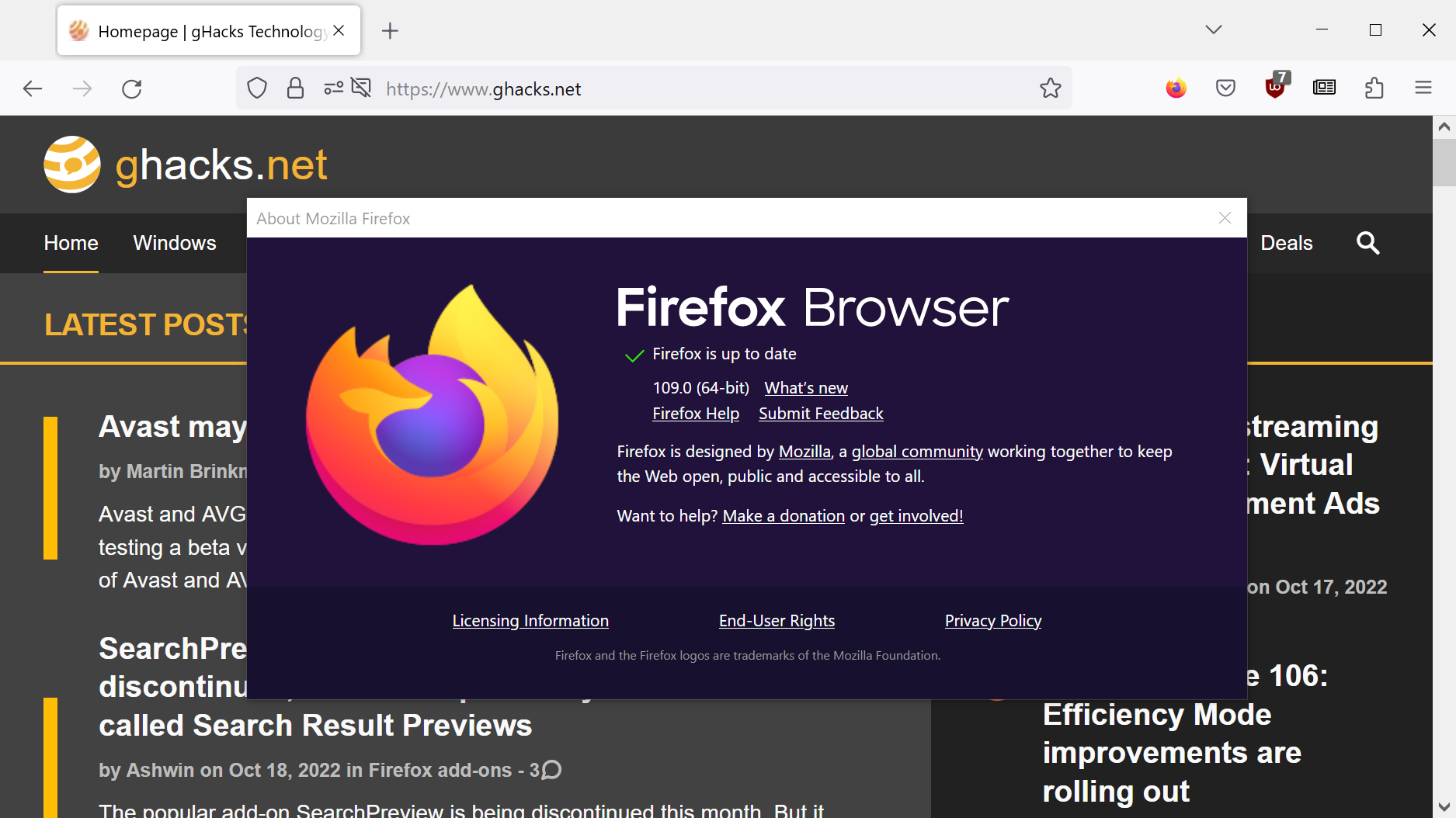This screenshot has height=818, width=1456.
Task: Expand the list all tabs dropdown
Action: pyautogui.click(x=1214, y=30)
